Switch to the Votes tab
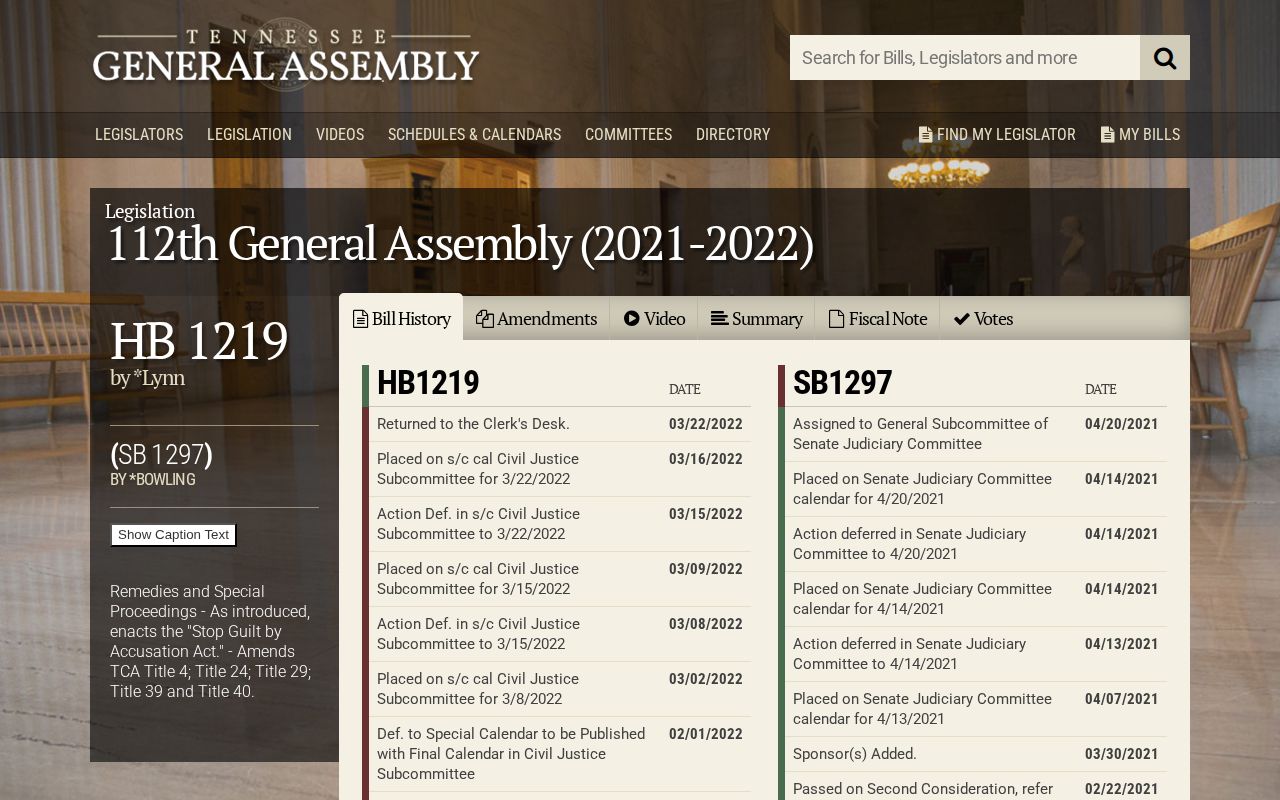The height and width of the screenshot is (800, 1280). [x=983, y=319]
